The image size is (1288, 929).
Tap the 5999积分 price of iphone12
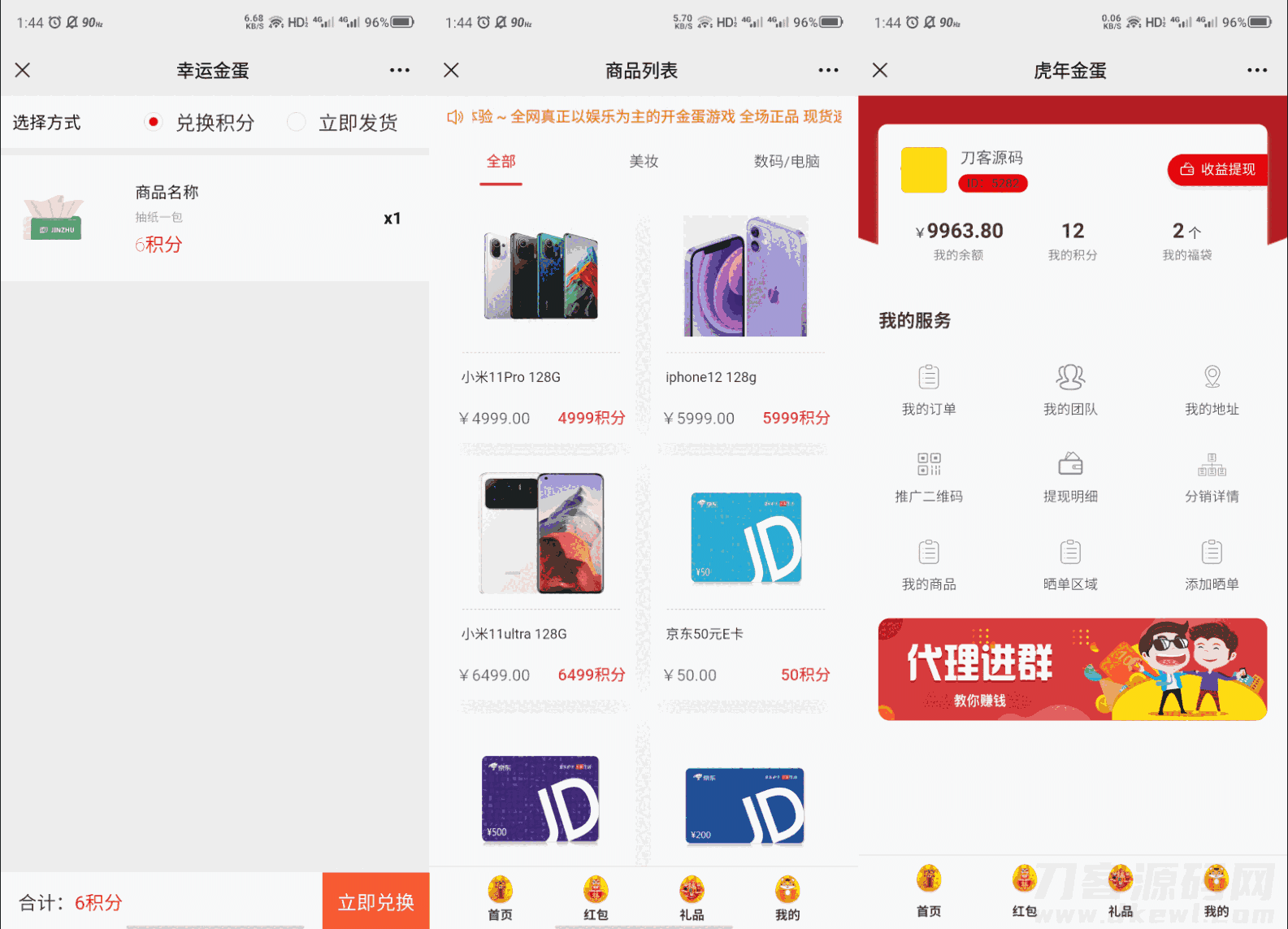coord(796,418)
